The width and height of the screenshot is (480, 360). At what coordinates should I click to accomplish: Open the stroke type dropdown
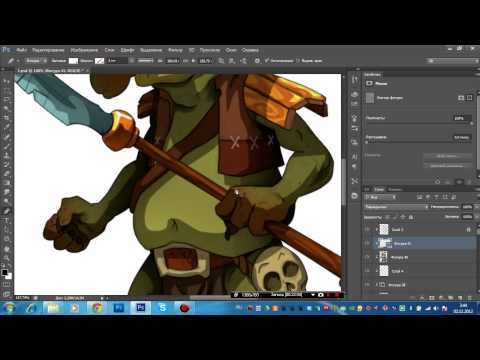coord(145,61)
